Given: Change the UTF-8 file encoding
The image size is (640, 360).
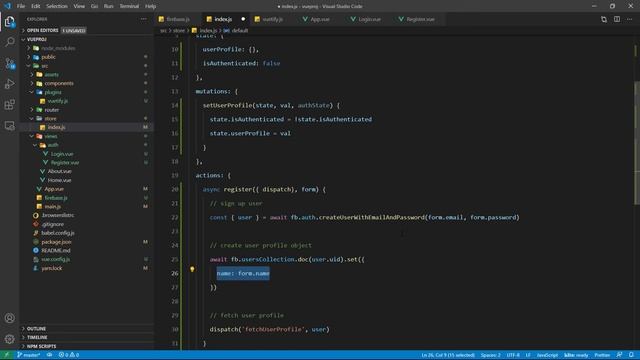Looking at the screenshot, I should [x=513, y=355].
